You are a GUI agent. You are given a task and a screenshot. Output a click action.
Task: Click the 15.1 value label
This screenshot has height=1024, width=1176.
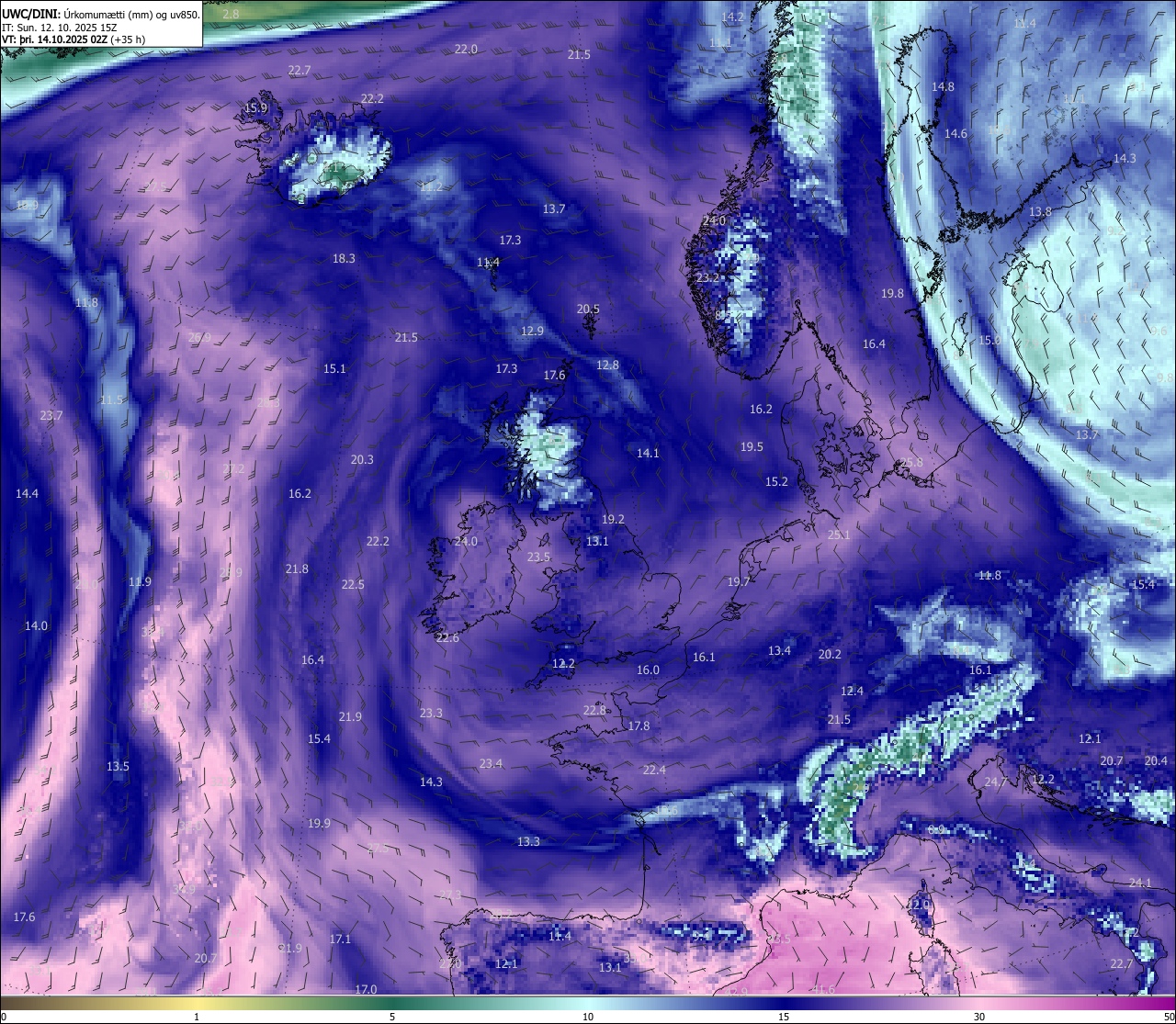pyautogui.click(x=334, y=369)
